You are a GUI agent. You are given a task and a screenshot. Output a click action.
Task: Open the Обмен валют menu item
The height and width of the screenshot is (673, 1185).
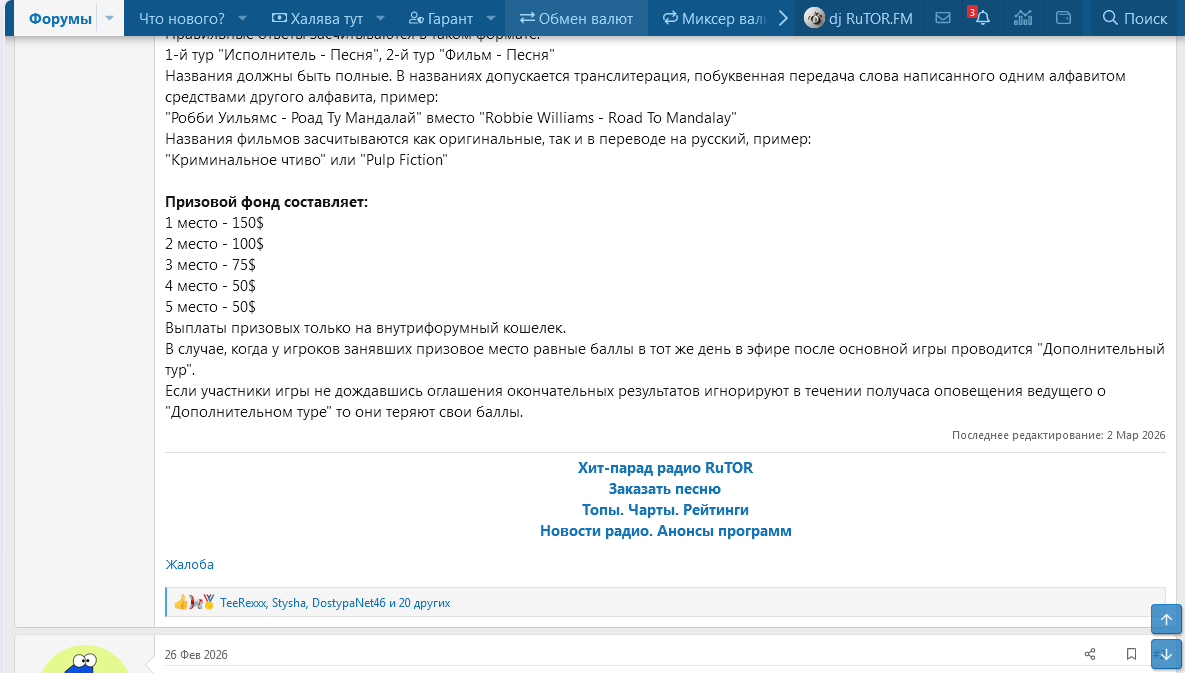(576, 18)
